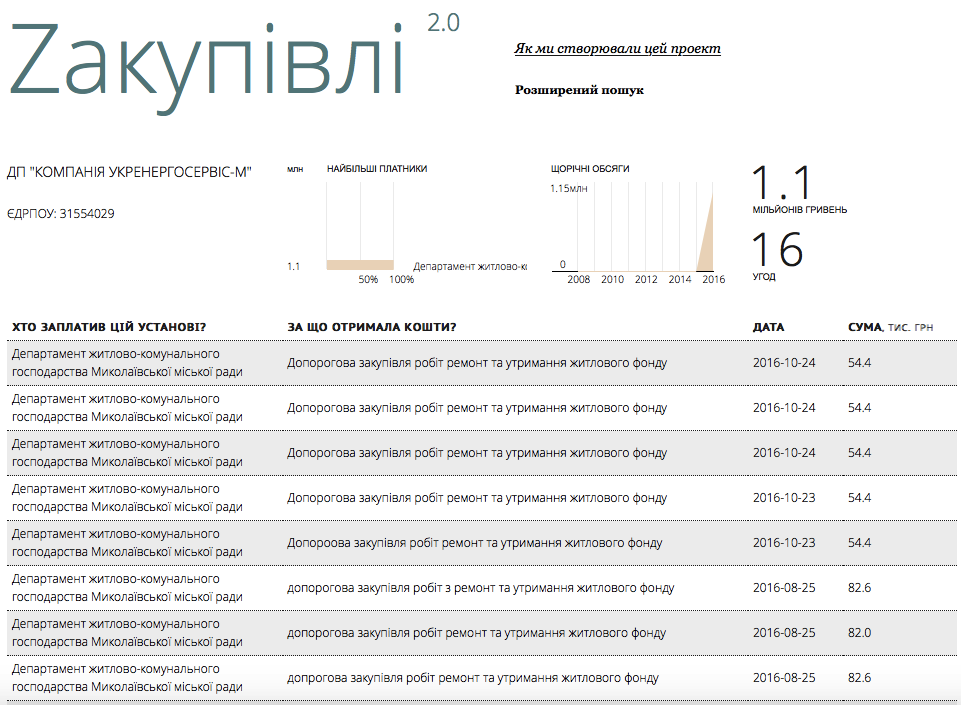Click the 2008 year label on the chart axis
The height and width of the screenshot is (705, 961).
(x=578, y=280)
